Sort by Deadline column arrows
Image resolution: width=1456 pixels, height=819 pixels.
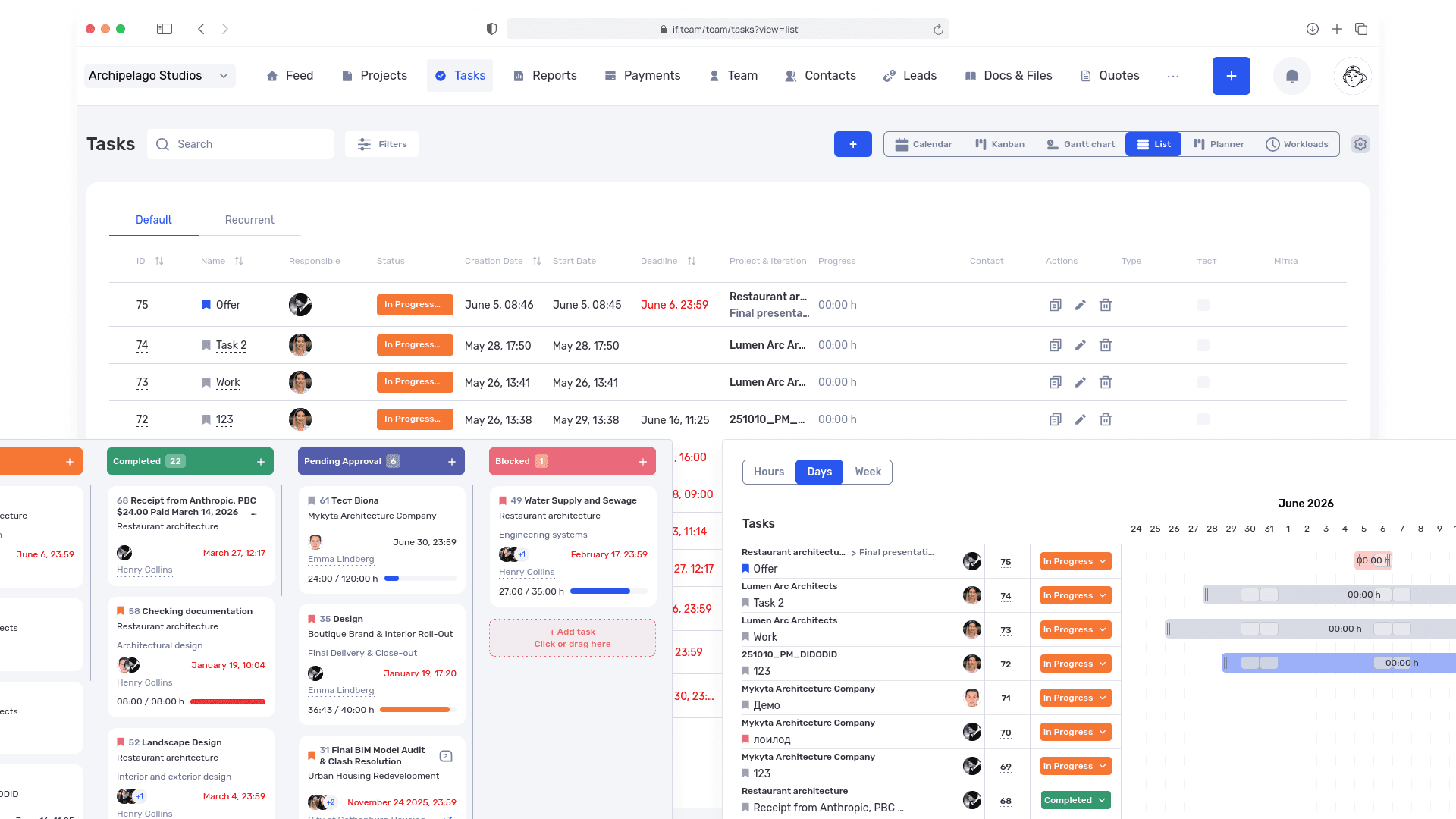(x=692, y=261)
